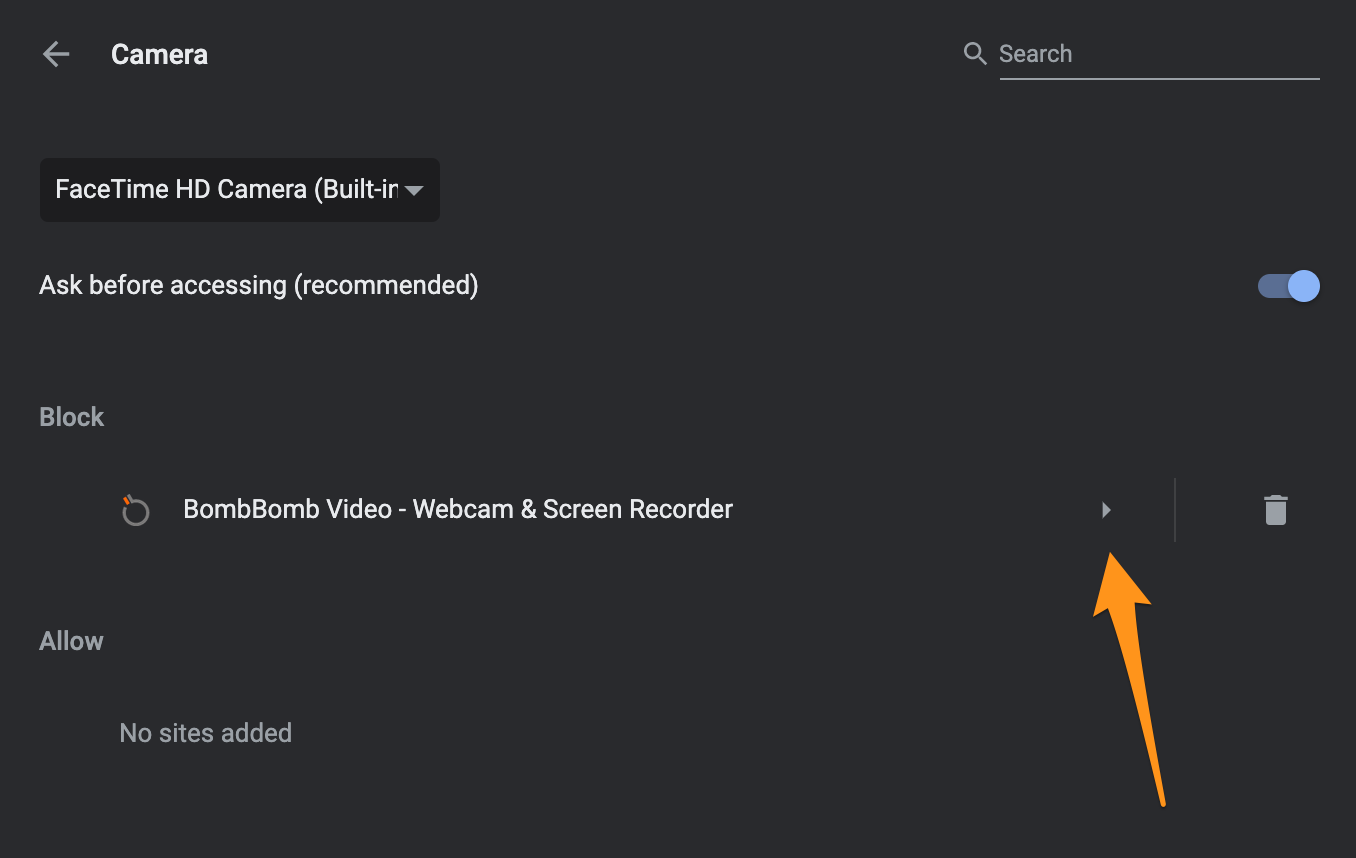Open the FaceTime HD Camera dropdown
The width and height of the screenshot is (1356, 858).
(240, 190)
